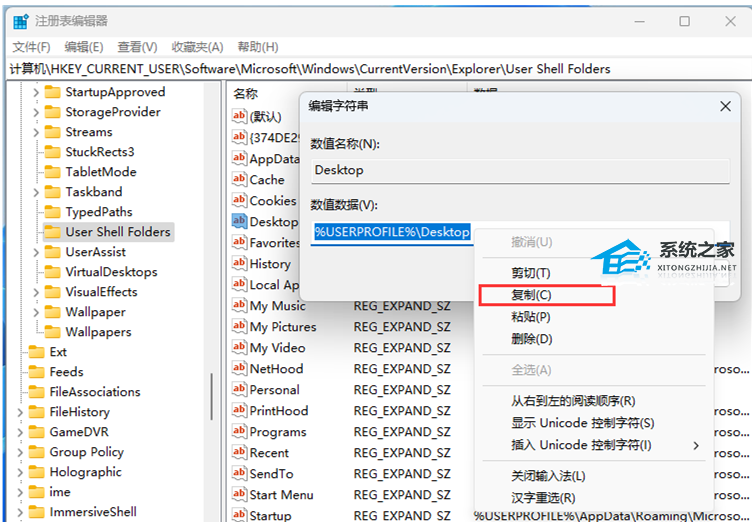Click the Feeds folder icon
Image resolution: width=752 pixels, height=522 pixels.
(36, 372)
